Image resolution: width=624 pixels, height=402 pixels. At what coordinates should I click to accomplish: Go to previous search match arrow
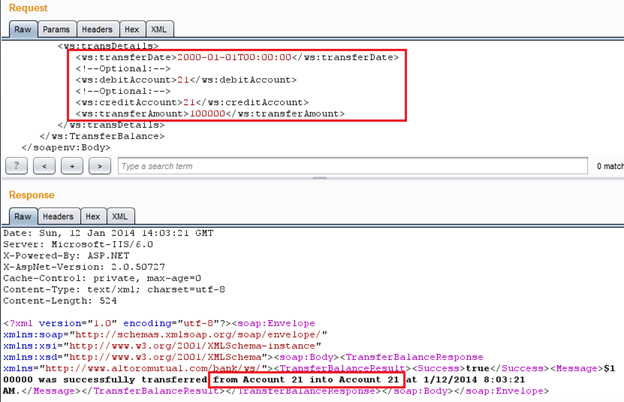44,165
